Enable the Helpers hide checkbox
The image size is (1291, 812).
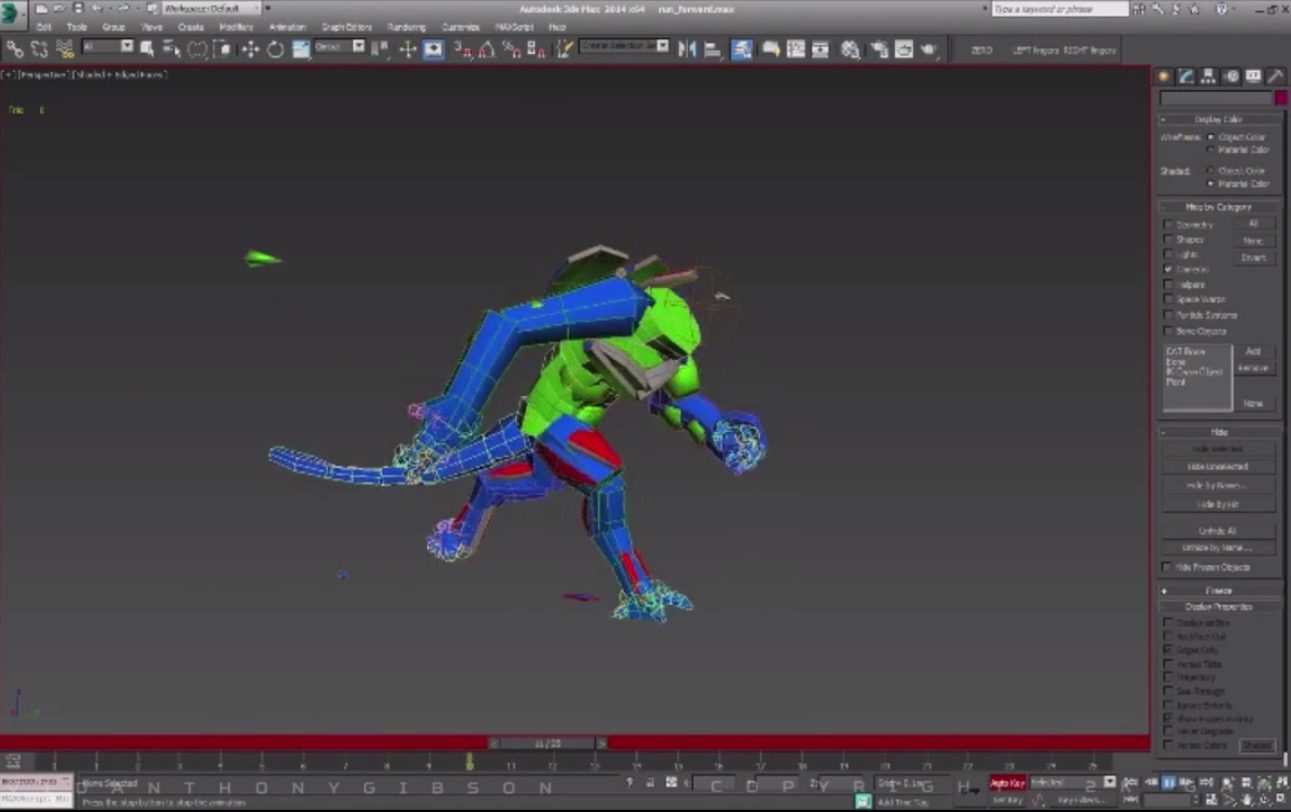(x=1168, y=285)
